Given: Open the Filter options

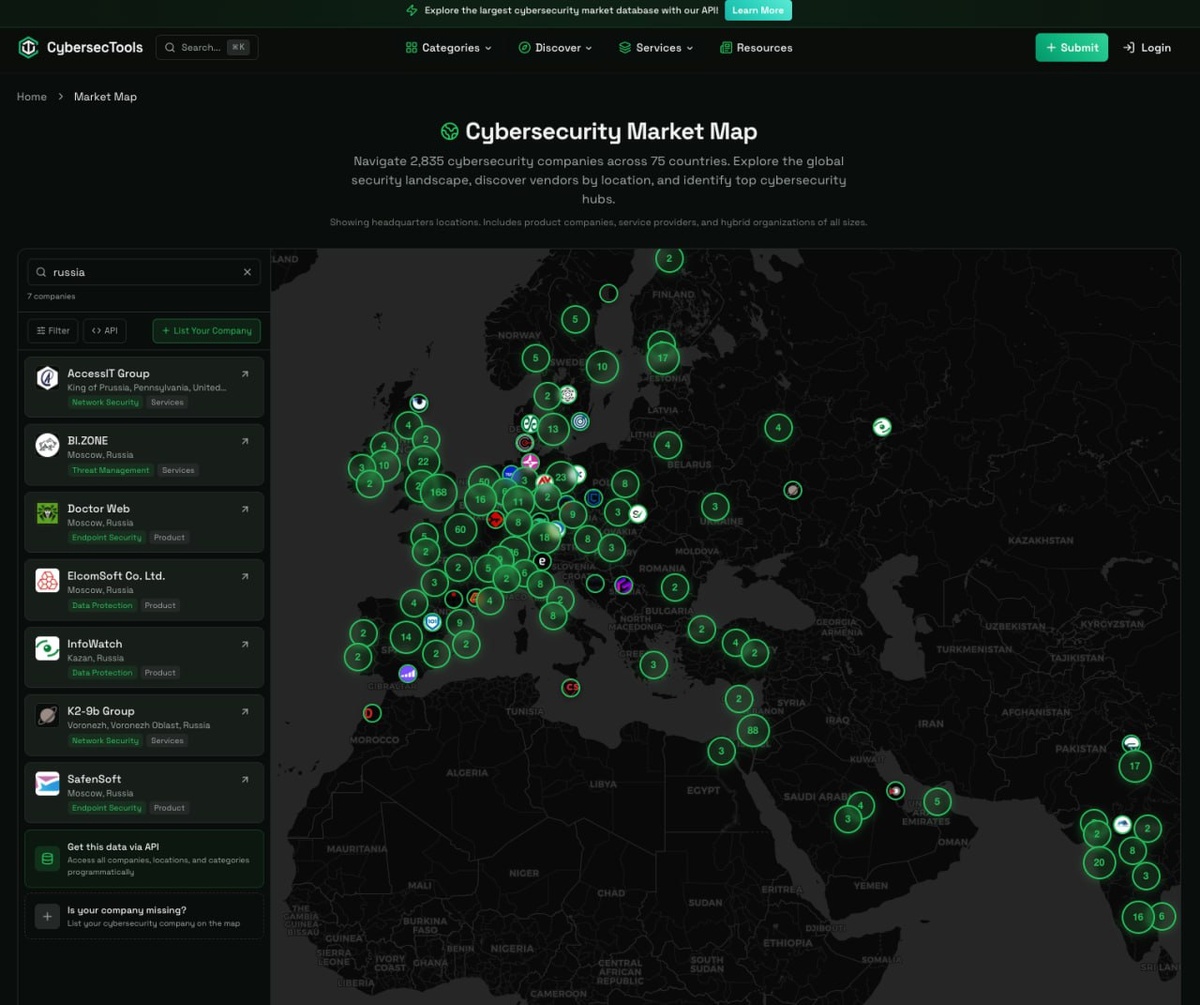Looking at the screenshot, I should point(53,331).
